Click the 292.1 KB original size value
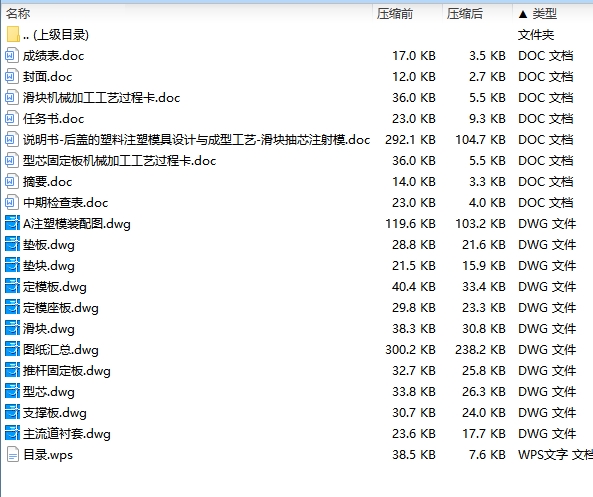The width and height of the screenshot is (593, 497). 410,140
